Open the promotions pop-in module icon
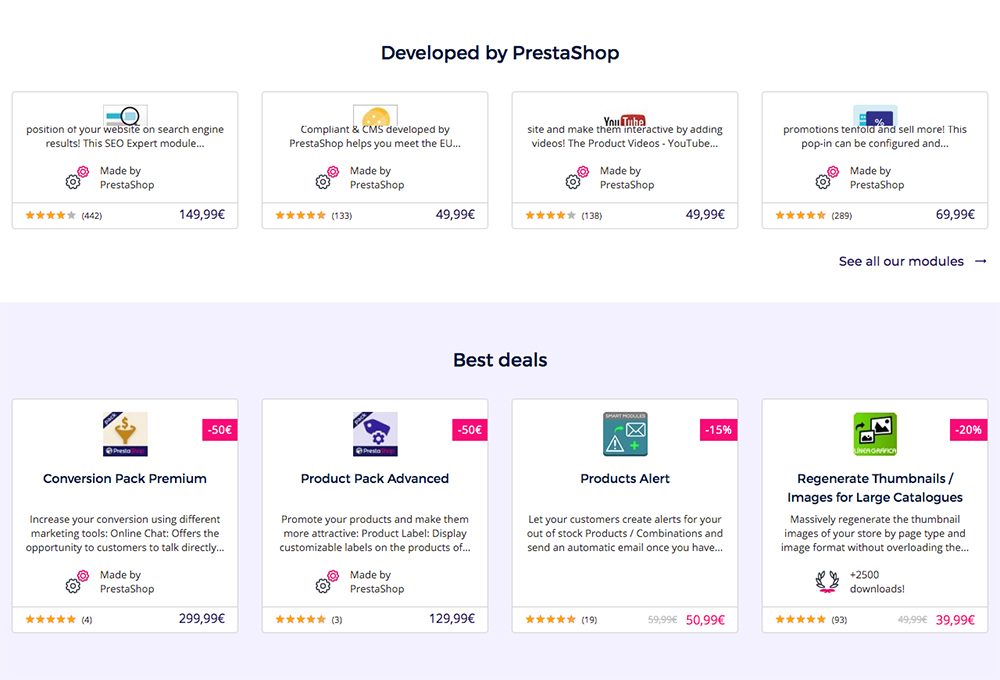Image resolution: width=1000 pixels, height=680 pixels. tap(875, 115)
